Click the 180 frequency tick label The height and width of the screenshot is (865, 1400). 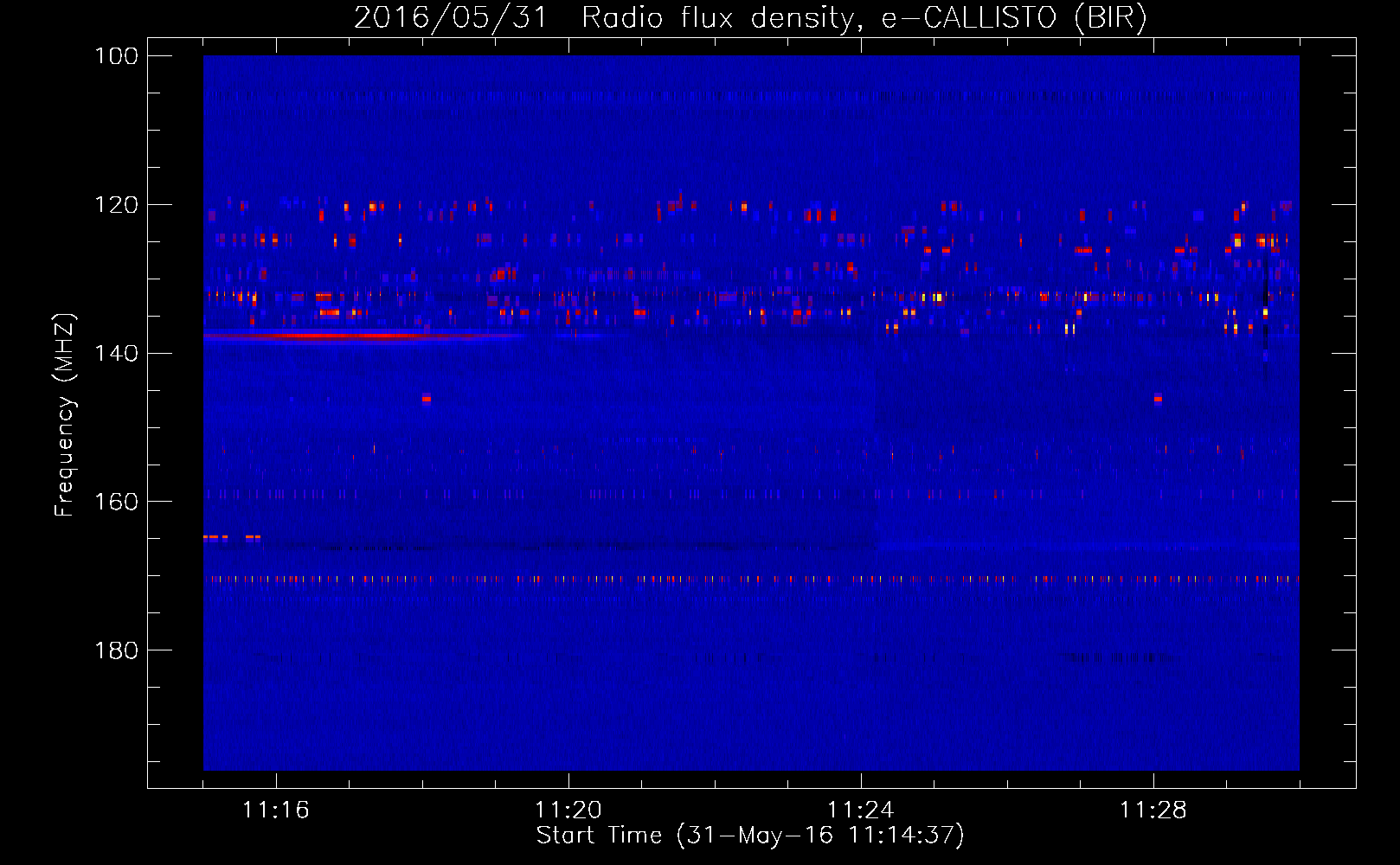116,650
